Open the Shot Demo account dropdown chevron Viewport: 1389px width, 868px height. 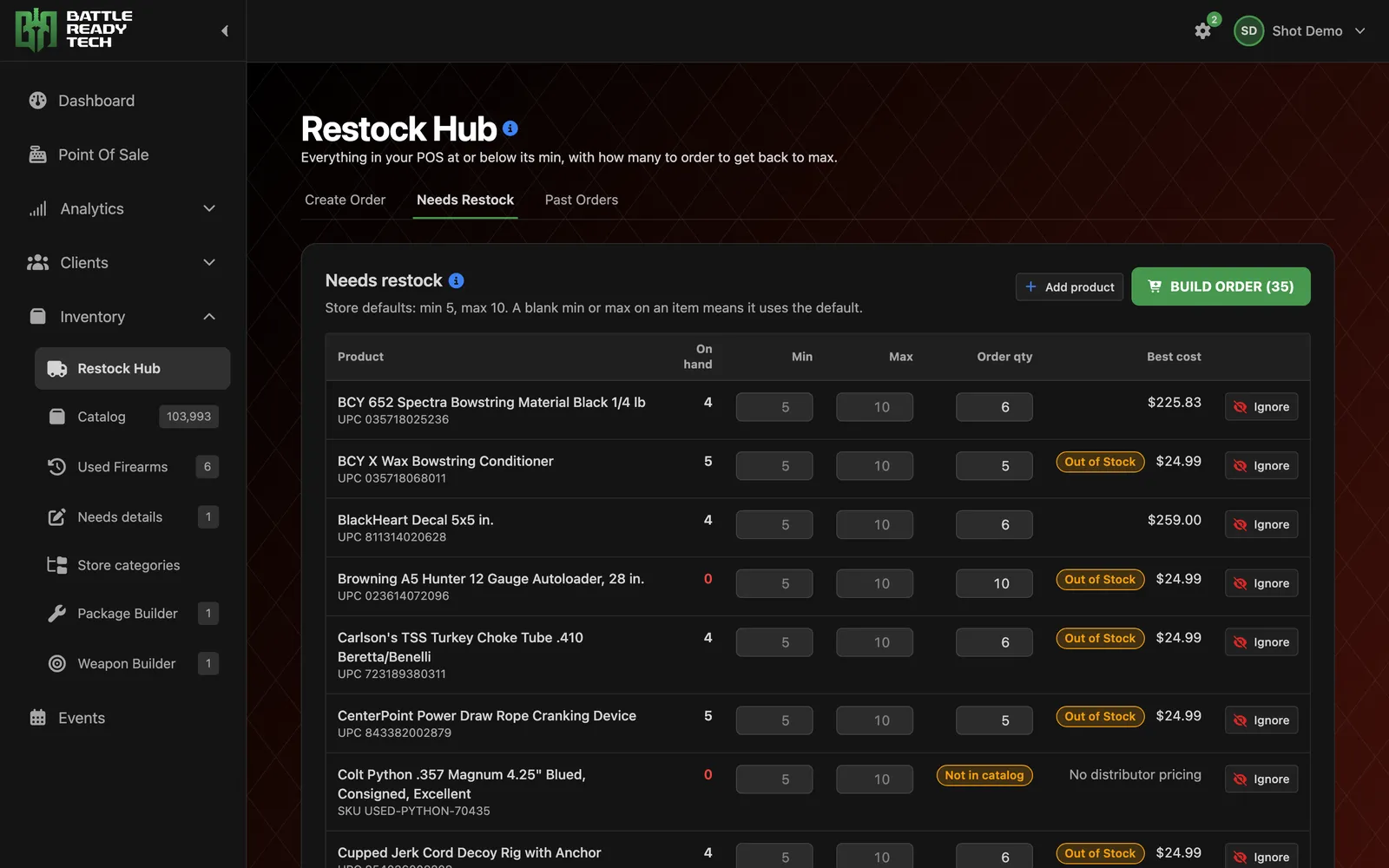1360,31
